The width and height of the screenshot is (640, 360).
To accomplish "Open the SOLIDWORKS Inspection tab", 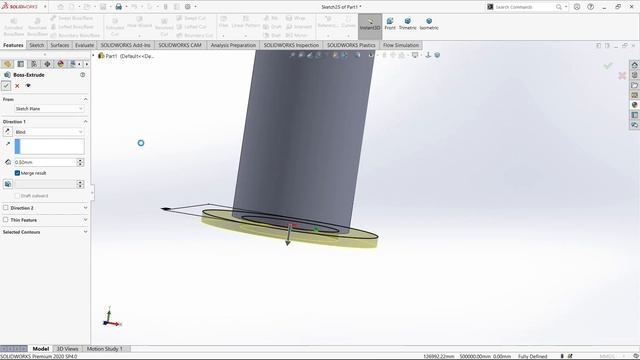I will pos(291,45).
